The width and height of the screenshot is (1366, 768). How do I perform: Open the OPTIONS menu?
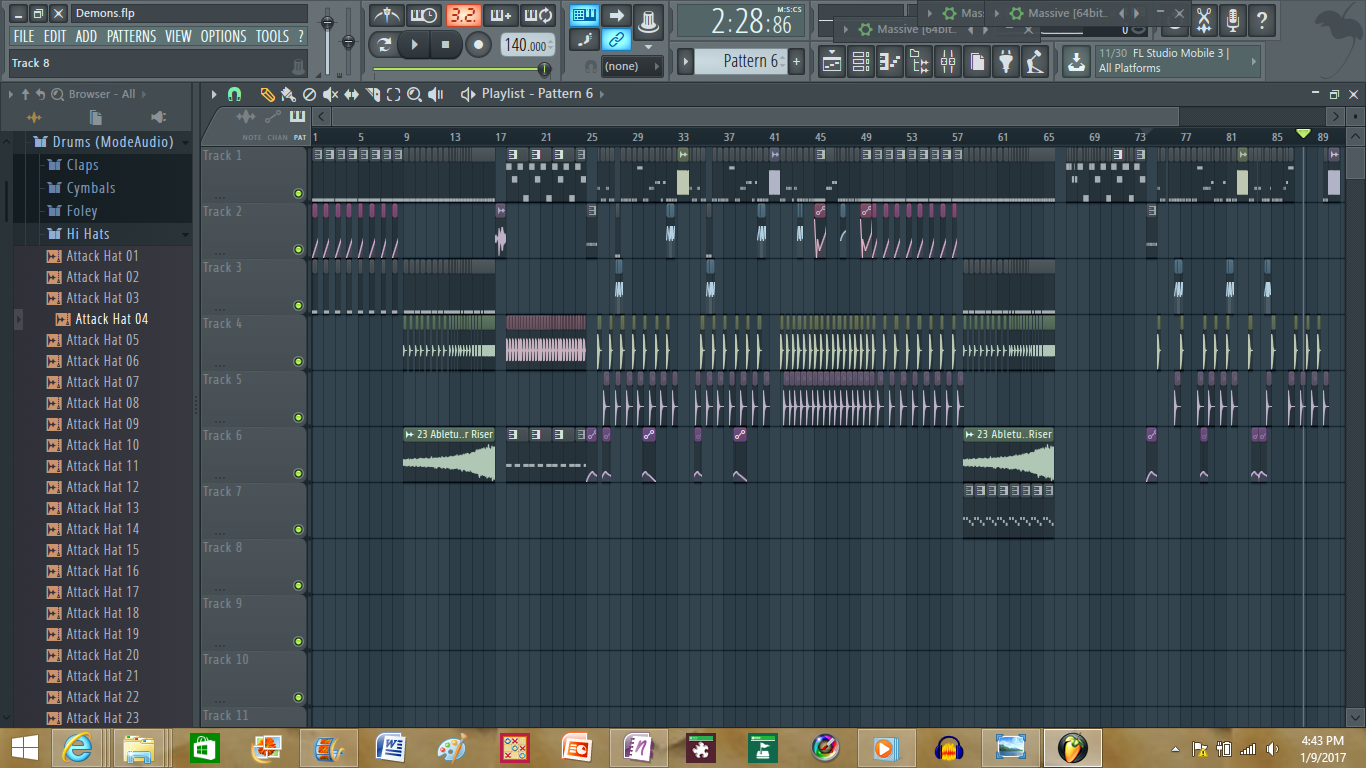pos(223,36)
